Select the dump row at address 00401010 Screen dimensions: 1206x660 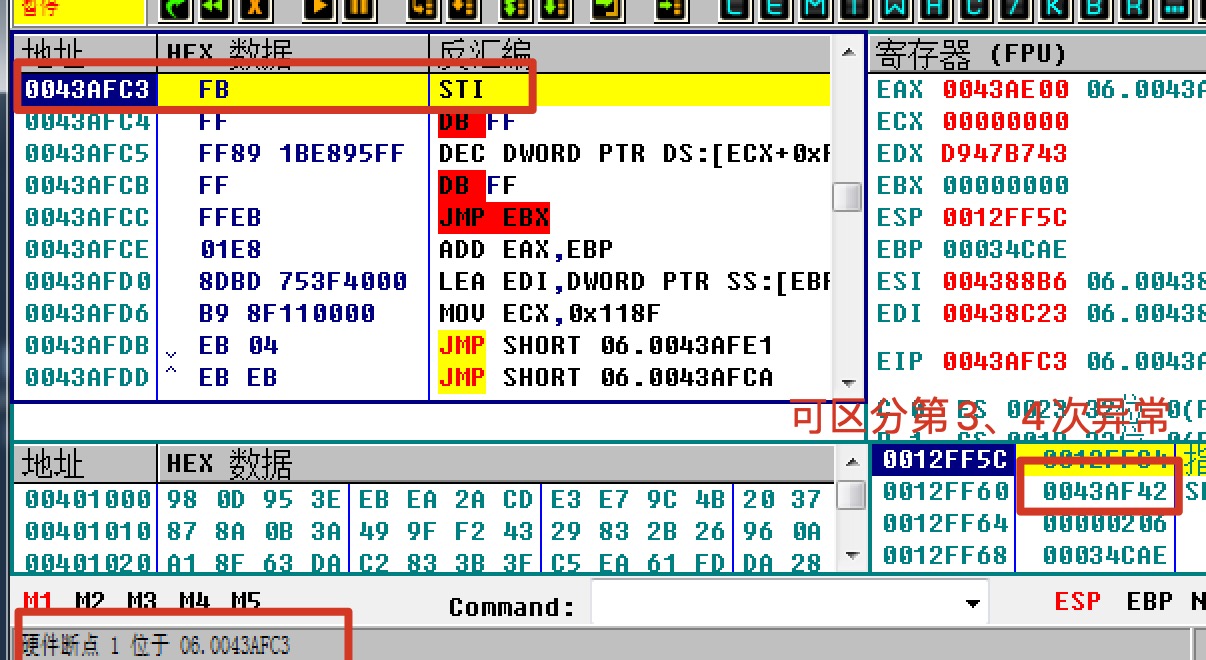coord(424,530)
